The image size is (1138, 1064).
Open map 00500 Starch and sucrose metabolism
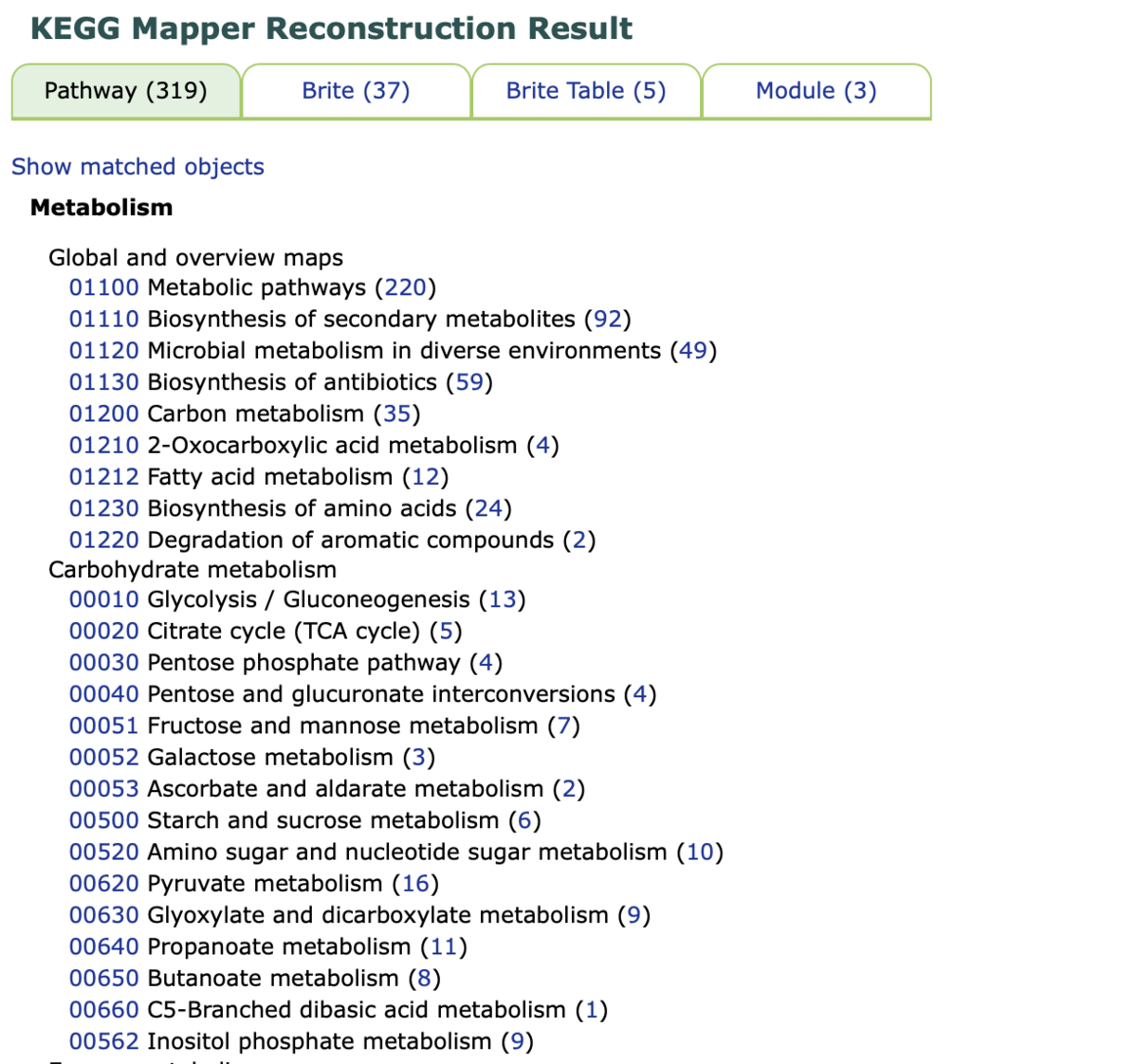104,820
